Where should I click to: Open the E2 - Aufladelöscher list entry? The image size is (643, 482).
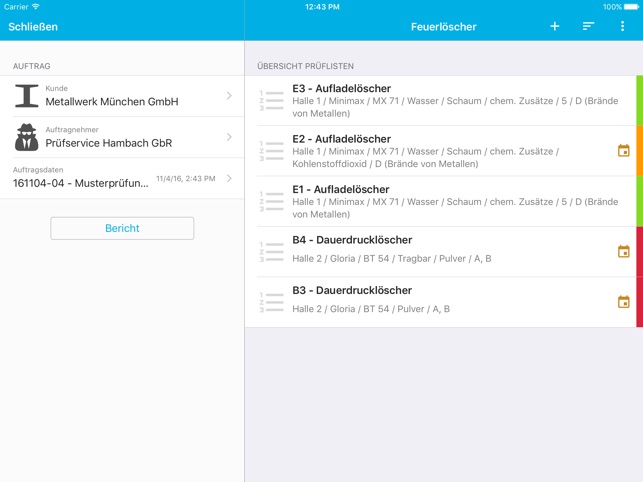coord(440,151)
